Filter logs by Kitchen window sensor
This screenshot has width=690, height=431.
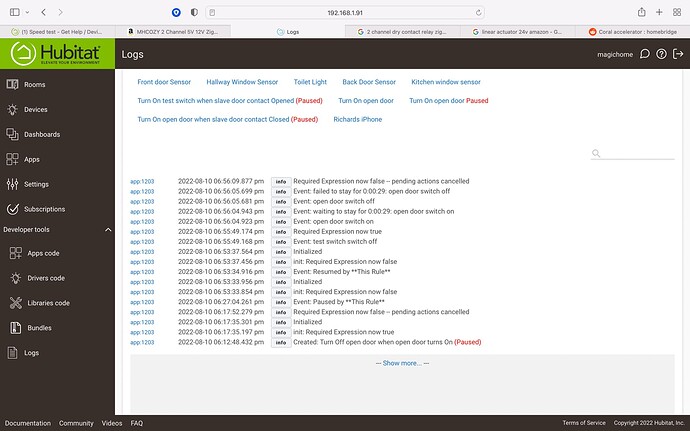tap(446, 82)
